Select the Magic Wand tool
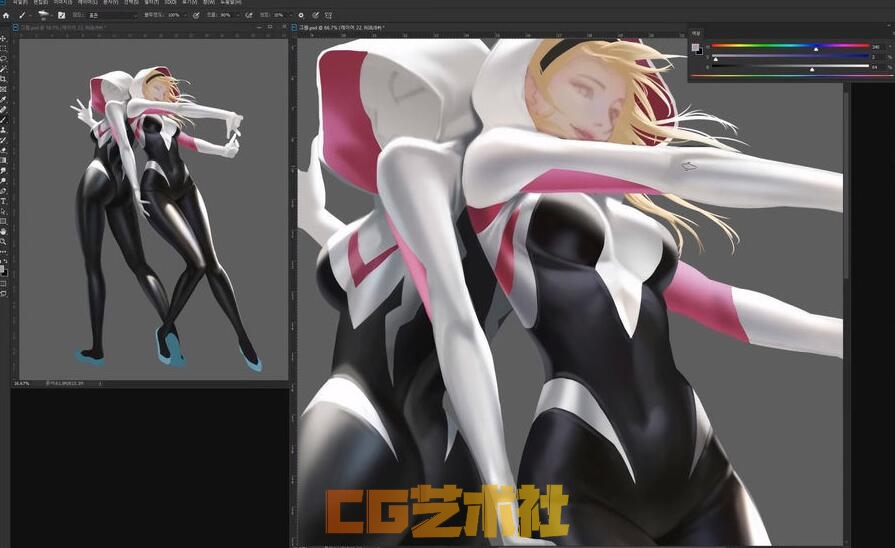Viewport: 895px width, 548px height. (x=3, y=68)
